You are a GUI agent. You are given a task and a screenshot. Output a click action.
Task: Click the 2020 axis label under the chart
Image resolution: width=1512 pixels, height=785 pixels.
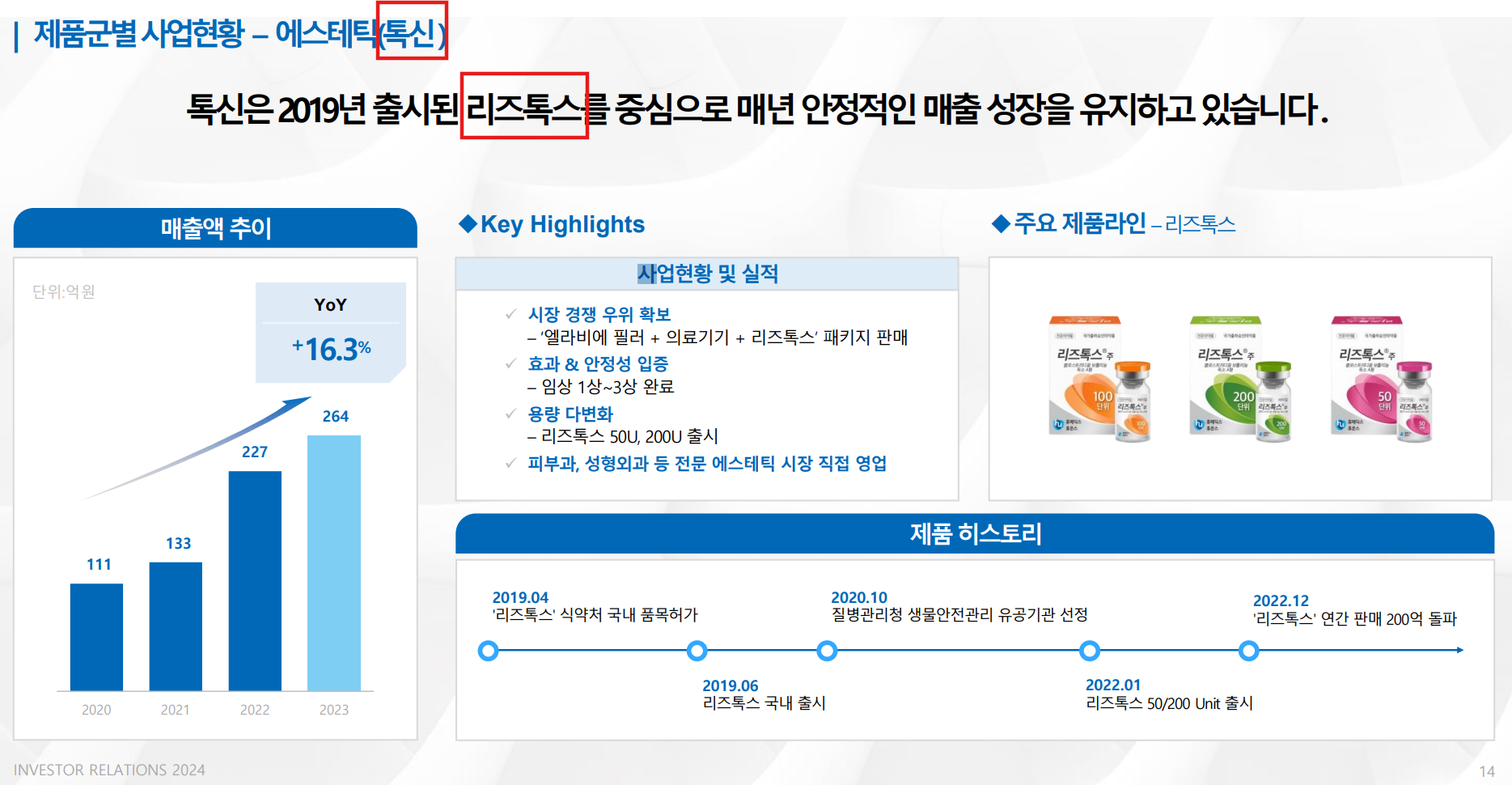[x=96, y=710]
